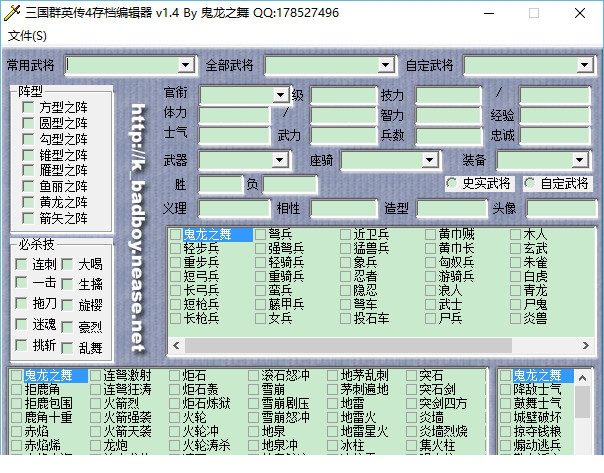Click the strategy list up scroll arrow

[x=582, y=378]
